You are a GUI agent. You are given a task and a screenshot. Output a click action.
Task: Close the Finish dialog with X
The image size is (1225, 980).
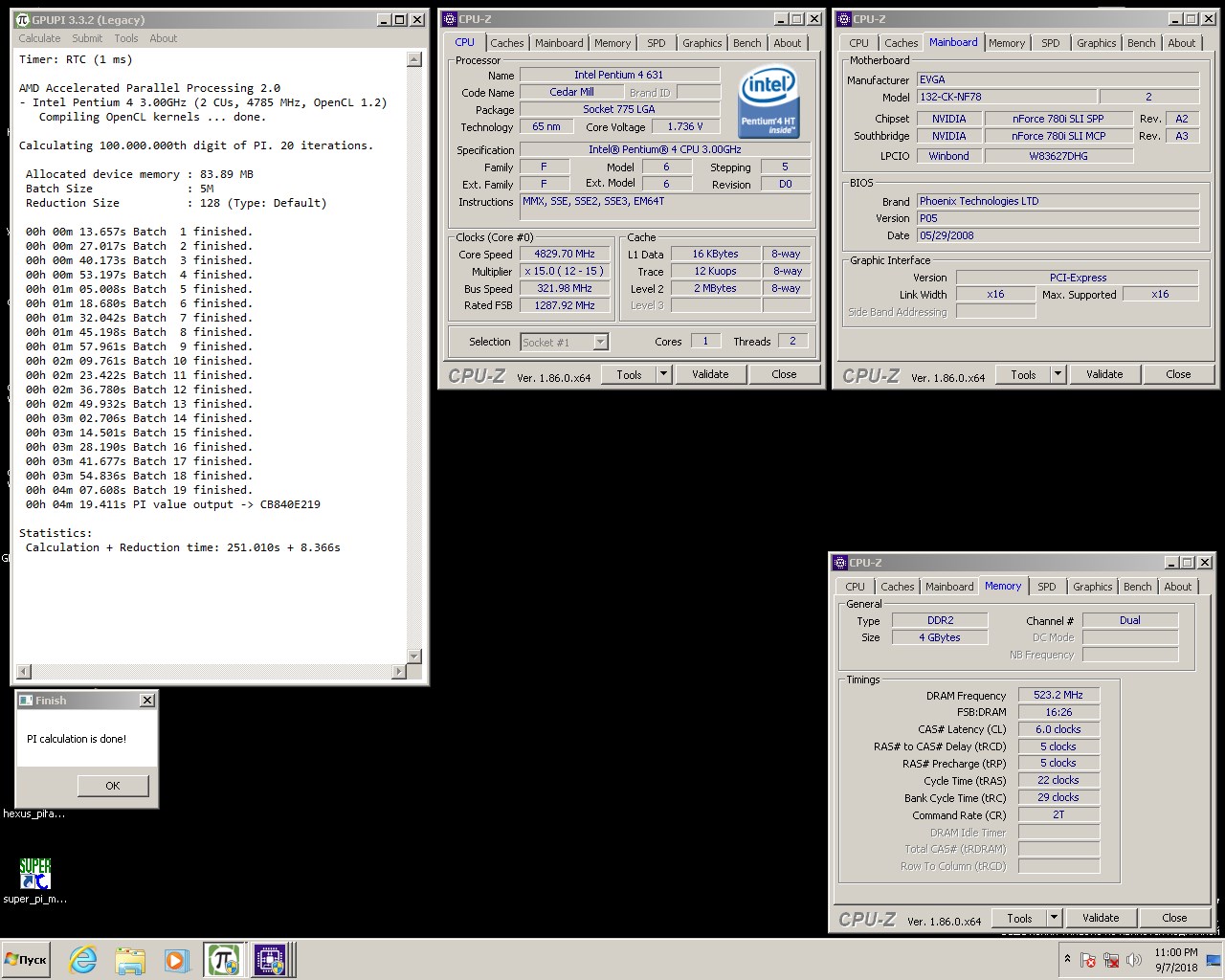[147, 701]
